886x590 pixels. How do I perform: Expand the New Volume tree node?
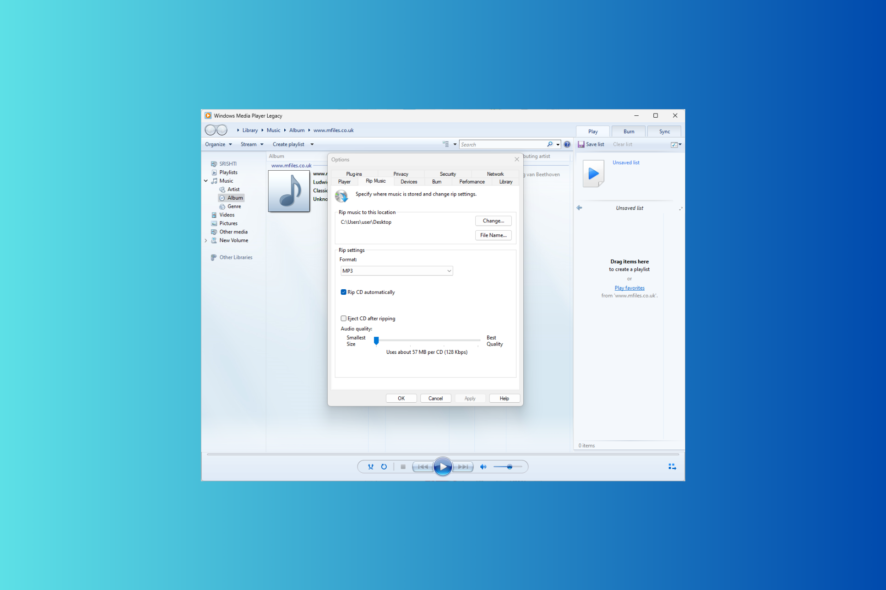(x=206, y=240)
